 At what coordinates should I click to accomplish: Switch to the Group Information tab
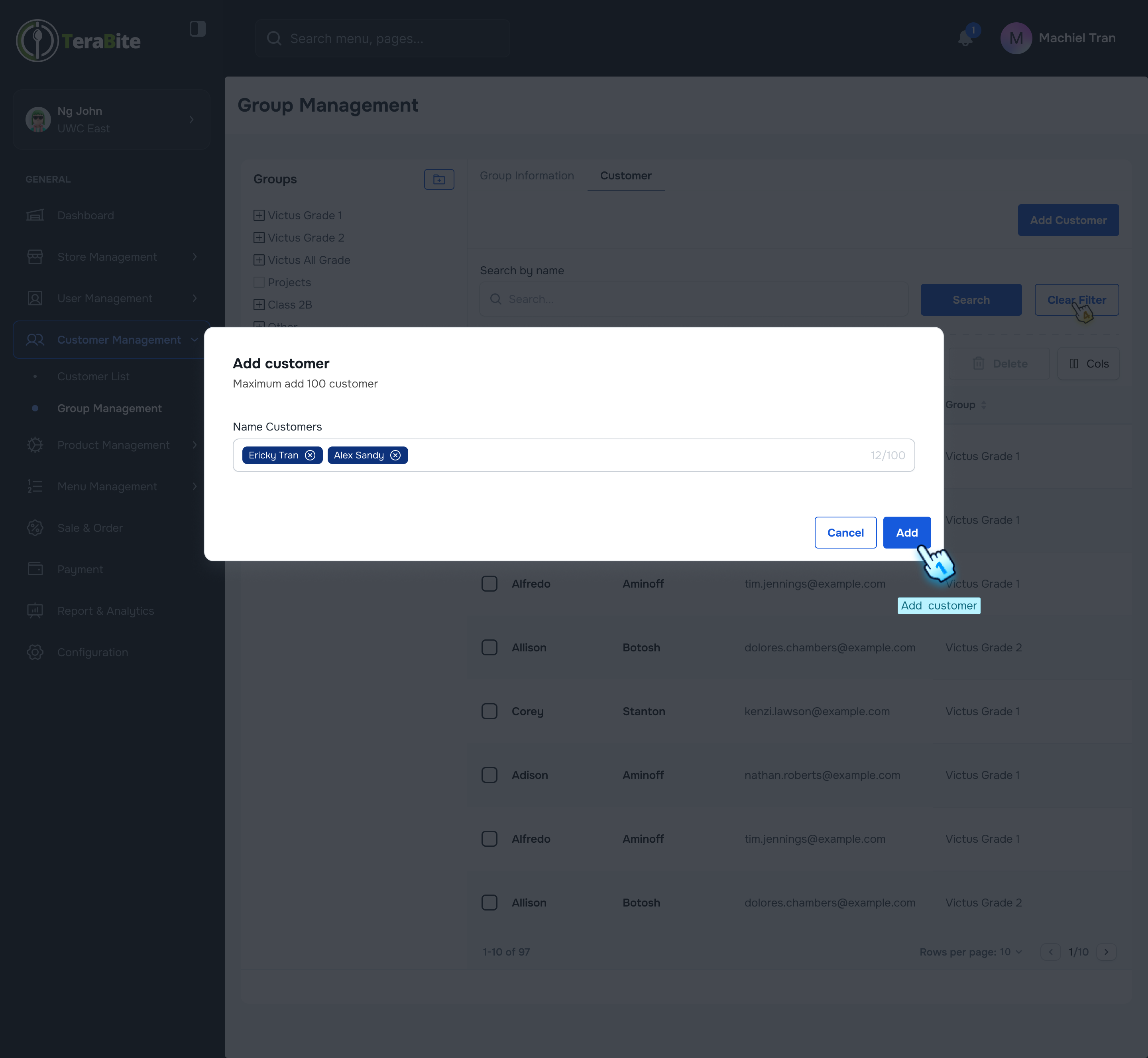[527, 176]
